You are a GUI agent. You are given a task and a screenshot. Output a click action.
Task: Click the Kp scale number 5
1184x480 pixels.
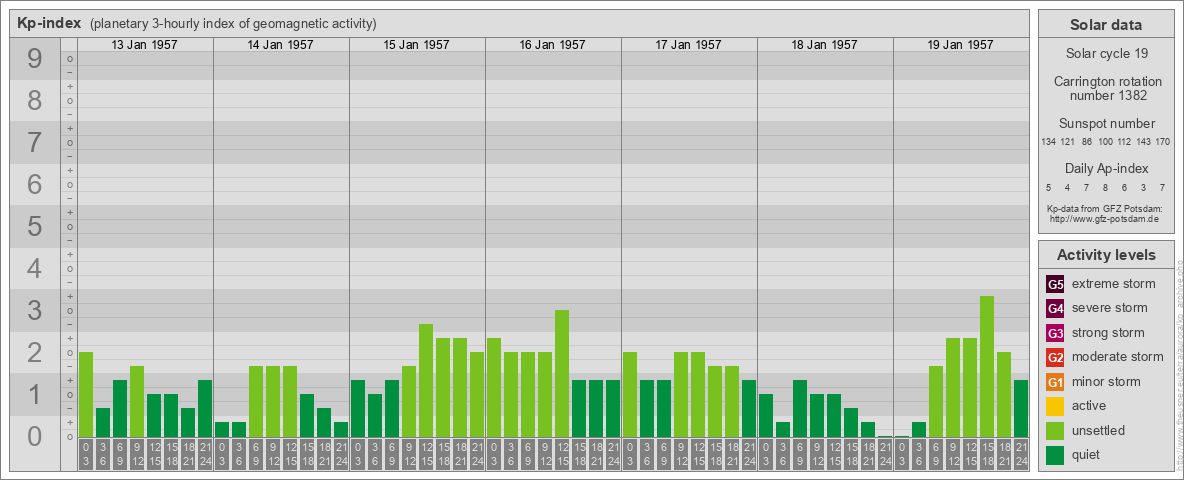click(x=35, y=226)
